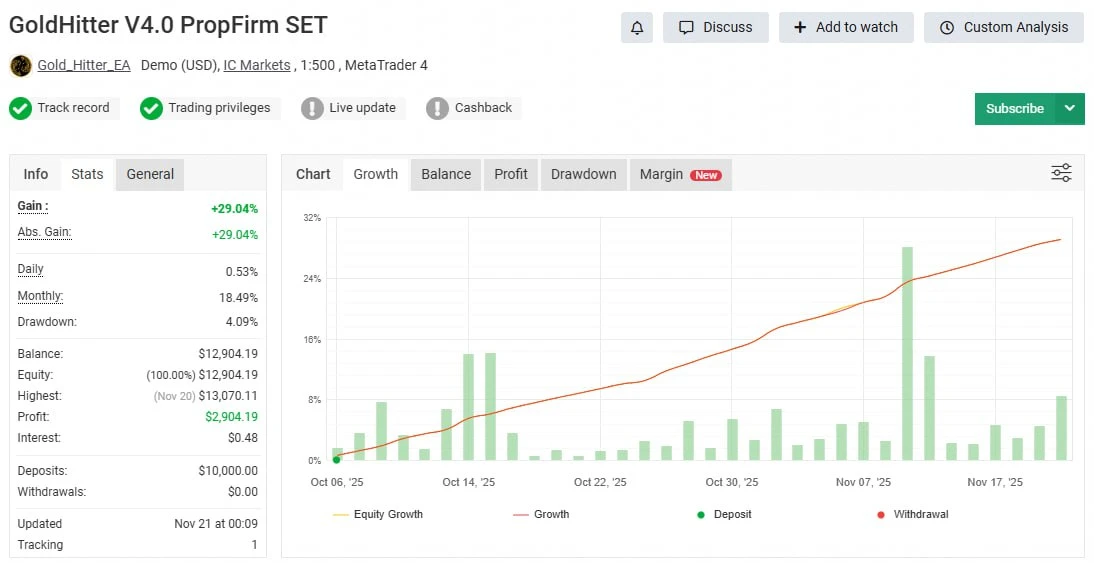This screenshot has height=563, width=1094.
Task: Click the Add to watch button
Action: tap(846, 28)
